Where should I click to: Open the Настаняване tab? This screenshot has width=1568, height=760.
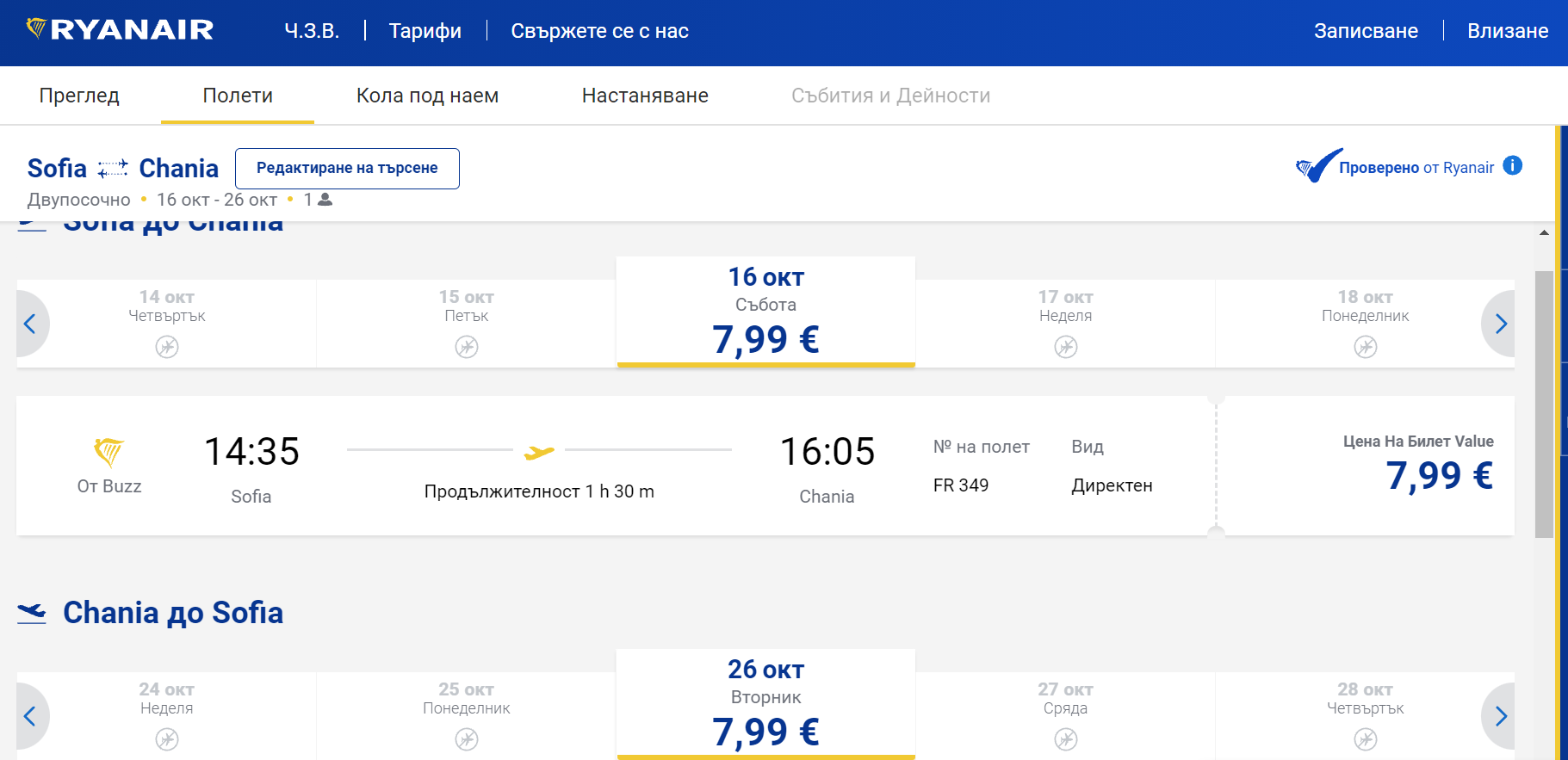pos(645,96)
